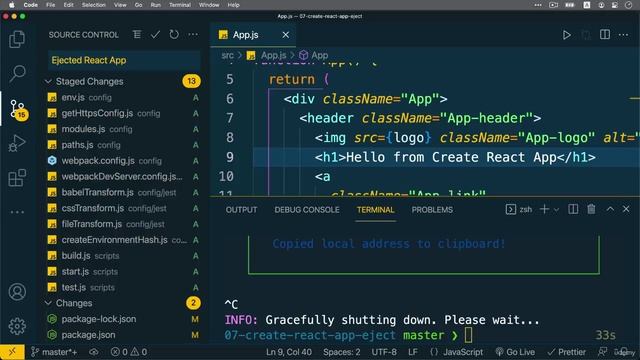Run the App.js file with play icon
Screen dimensions: 640x360
click(567, 35)
